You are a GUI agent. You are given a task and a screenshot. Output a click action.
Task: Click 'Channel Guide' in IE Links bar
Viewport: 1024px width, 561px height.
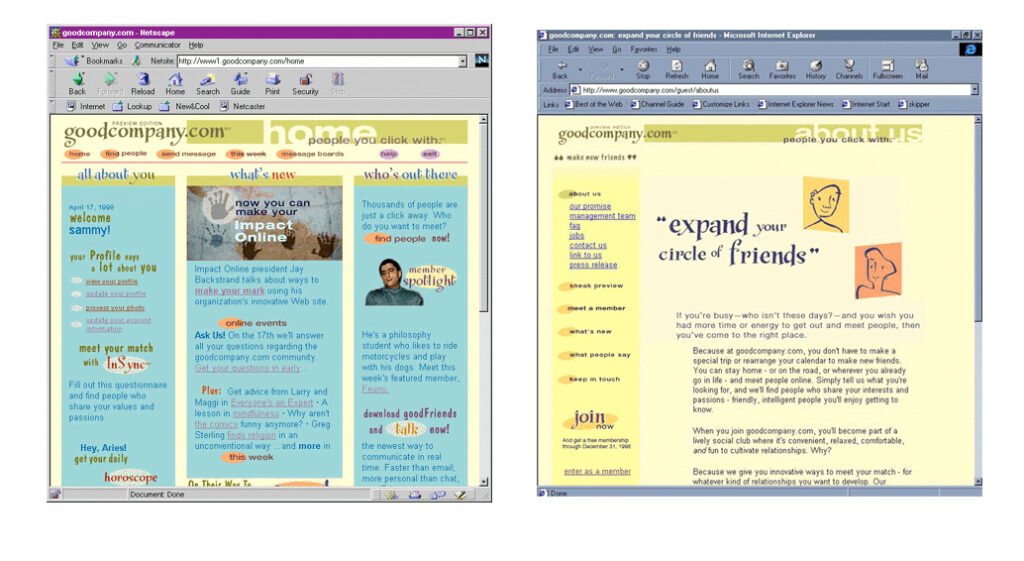coord(657,104)
